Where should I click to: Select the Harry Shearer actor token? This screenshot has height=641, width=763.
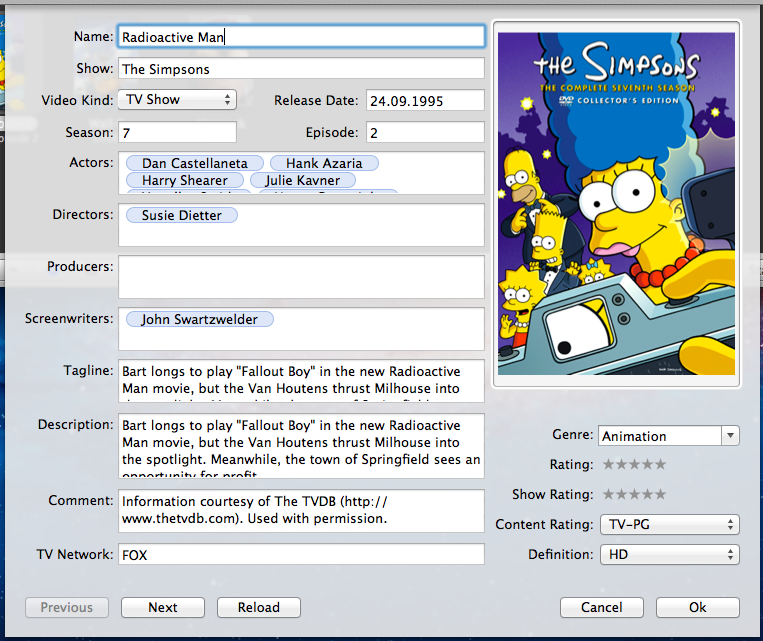[x=184, y=180]
